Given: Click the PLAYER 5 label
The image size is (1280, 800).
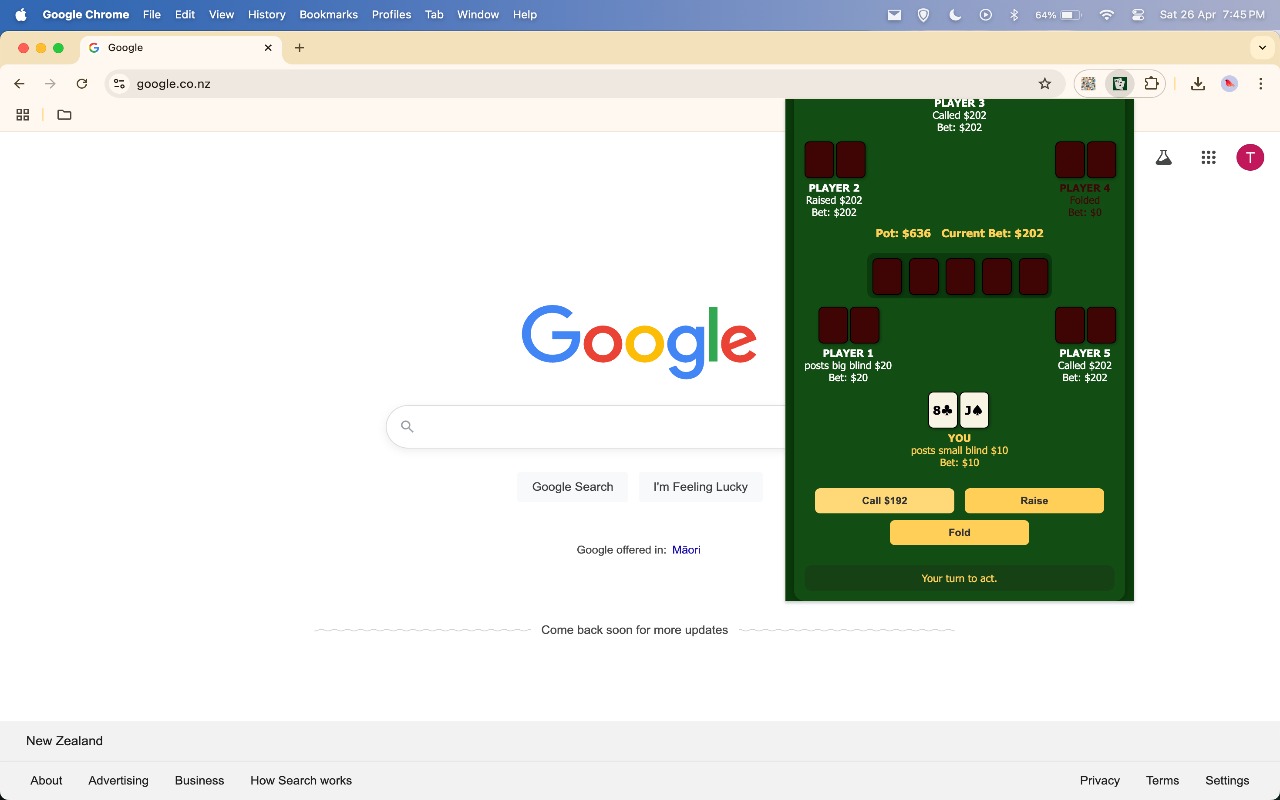Looking at the screenshot, I should [x=1085, y=354].
